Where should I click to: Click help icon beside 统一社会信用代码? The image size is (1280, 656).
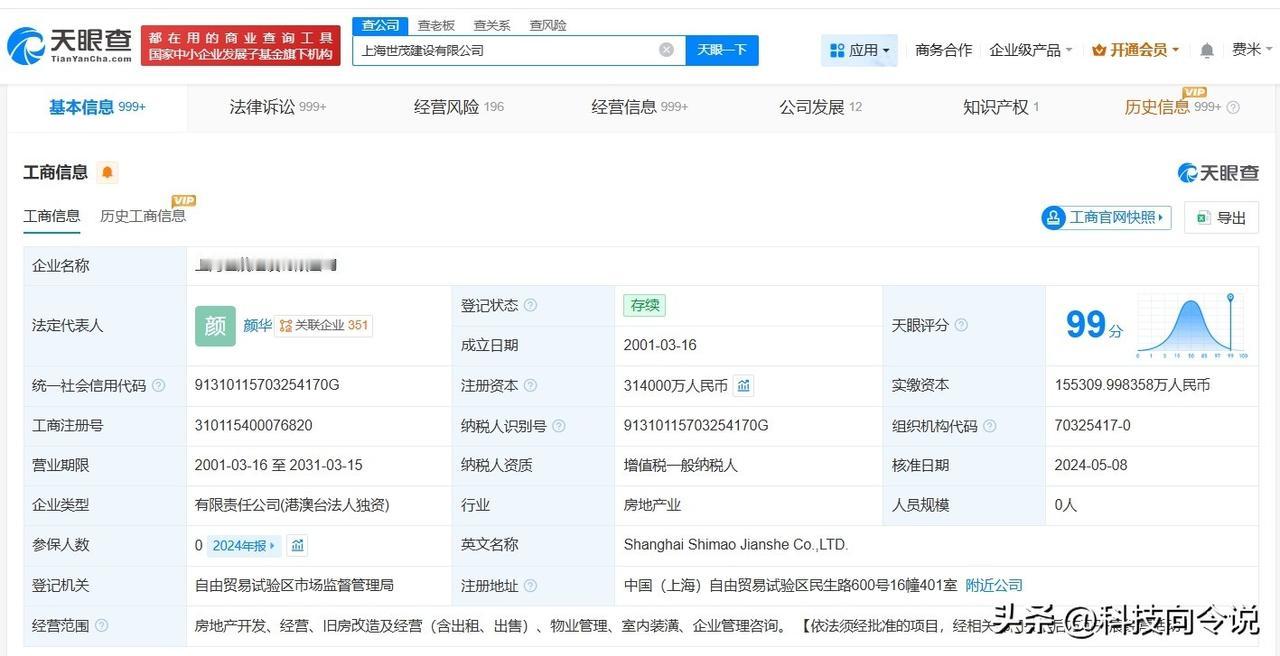(158, 386)
